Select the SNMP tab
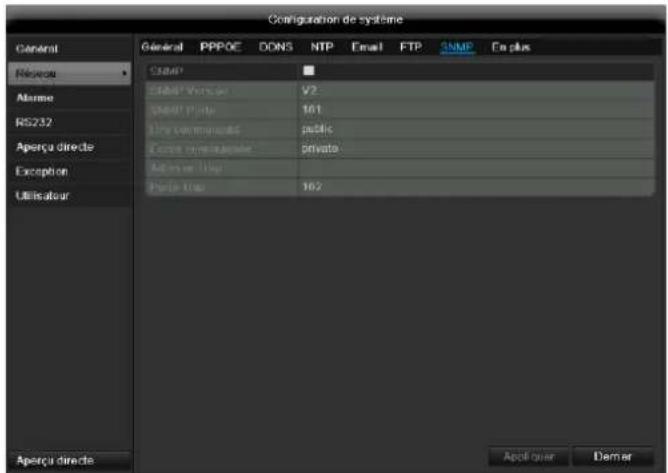Image resolution: width=668 pixels, height=473 pixels. (457, 47)
